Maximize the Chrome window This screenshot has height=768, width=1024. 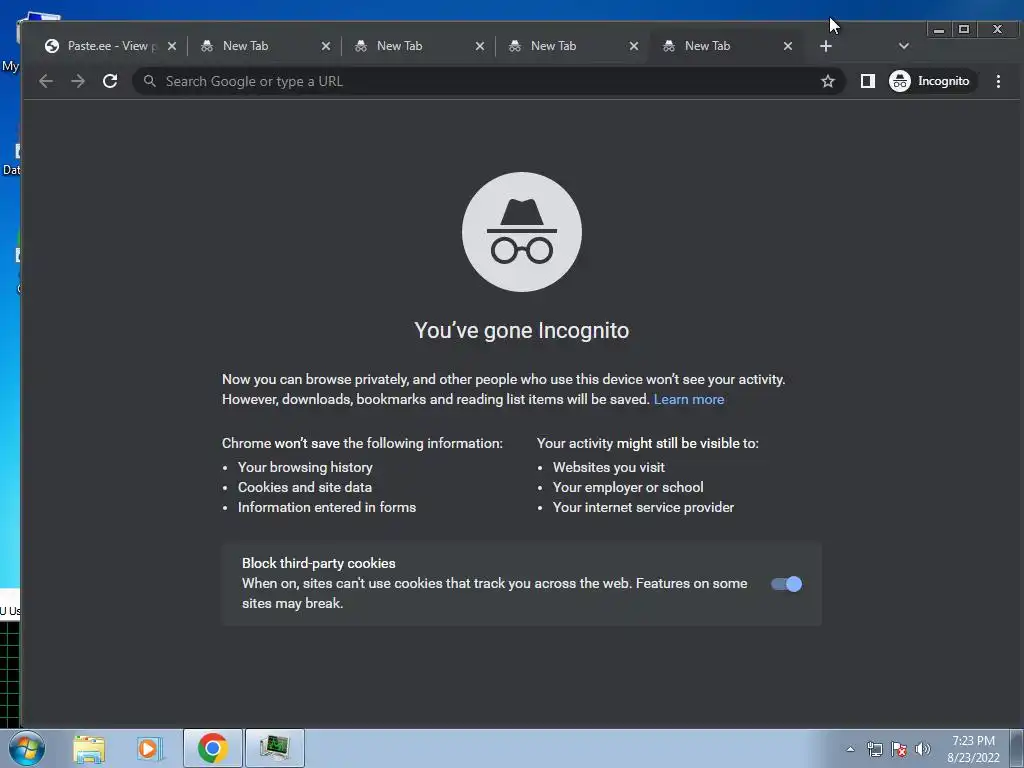[x=963, y=29]
